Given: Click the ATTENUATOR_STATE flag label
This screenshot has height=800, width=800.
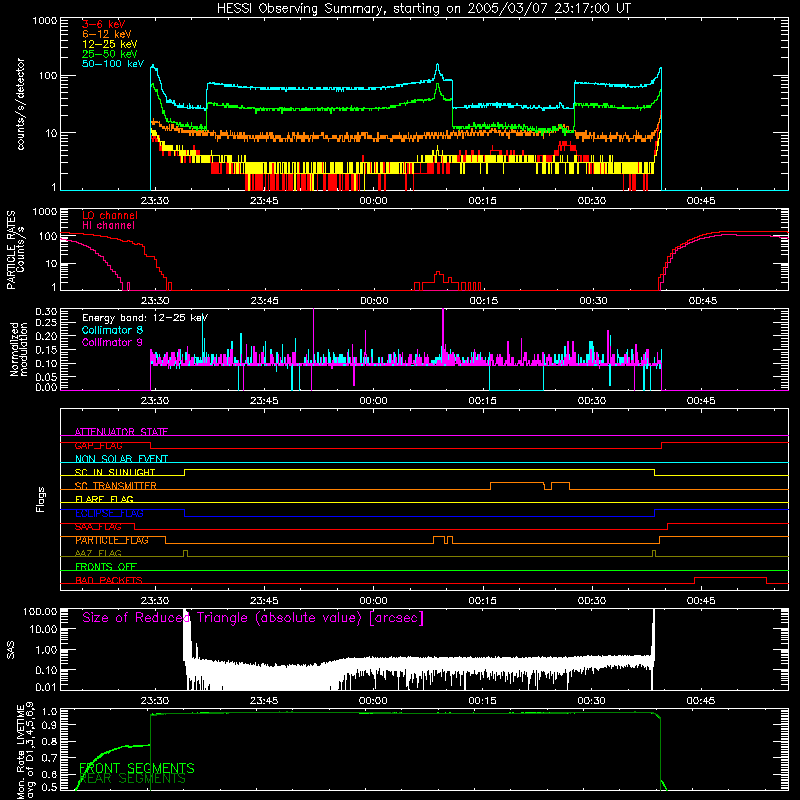Looking at the screenshot, I should click(121, 432).
